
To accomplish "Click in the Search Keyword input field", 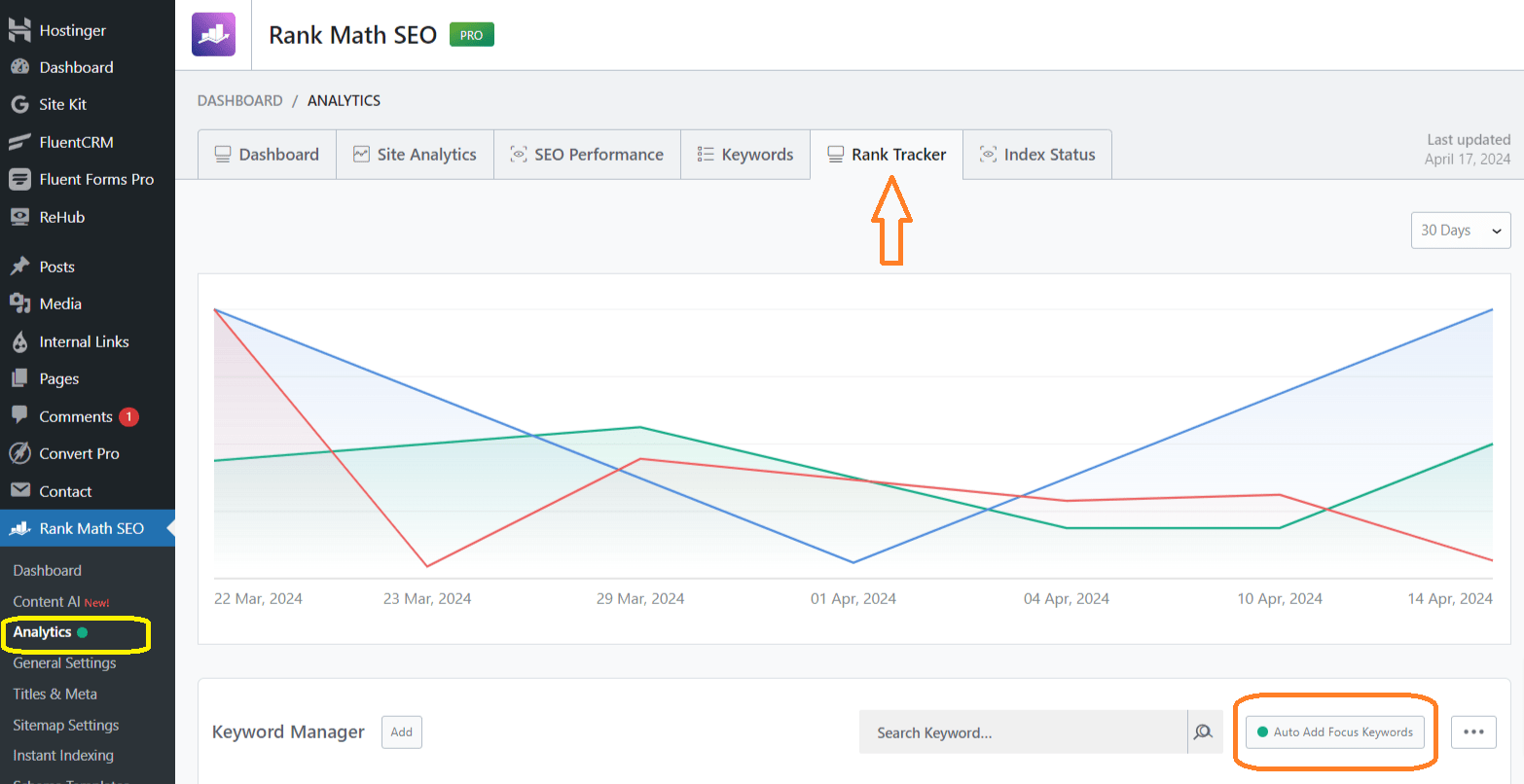I will (x=1023, y=731).
